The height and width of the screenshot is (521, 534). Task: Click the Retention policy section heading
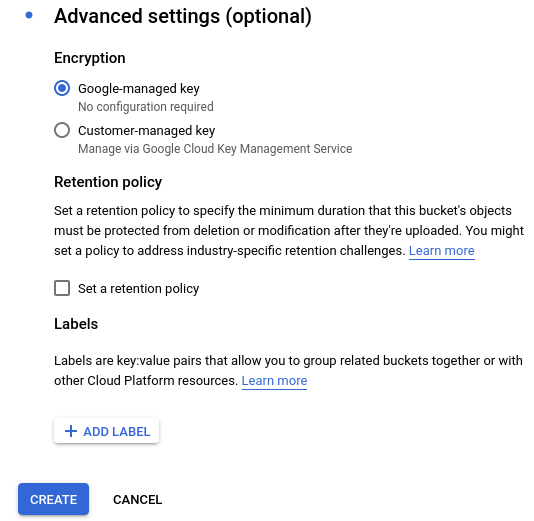[108, 182]
